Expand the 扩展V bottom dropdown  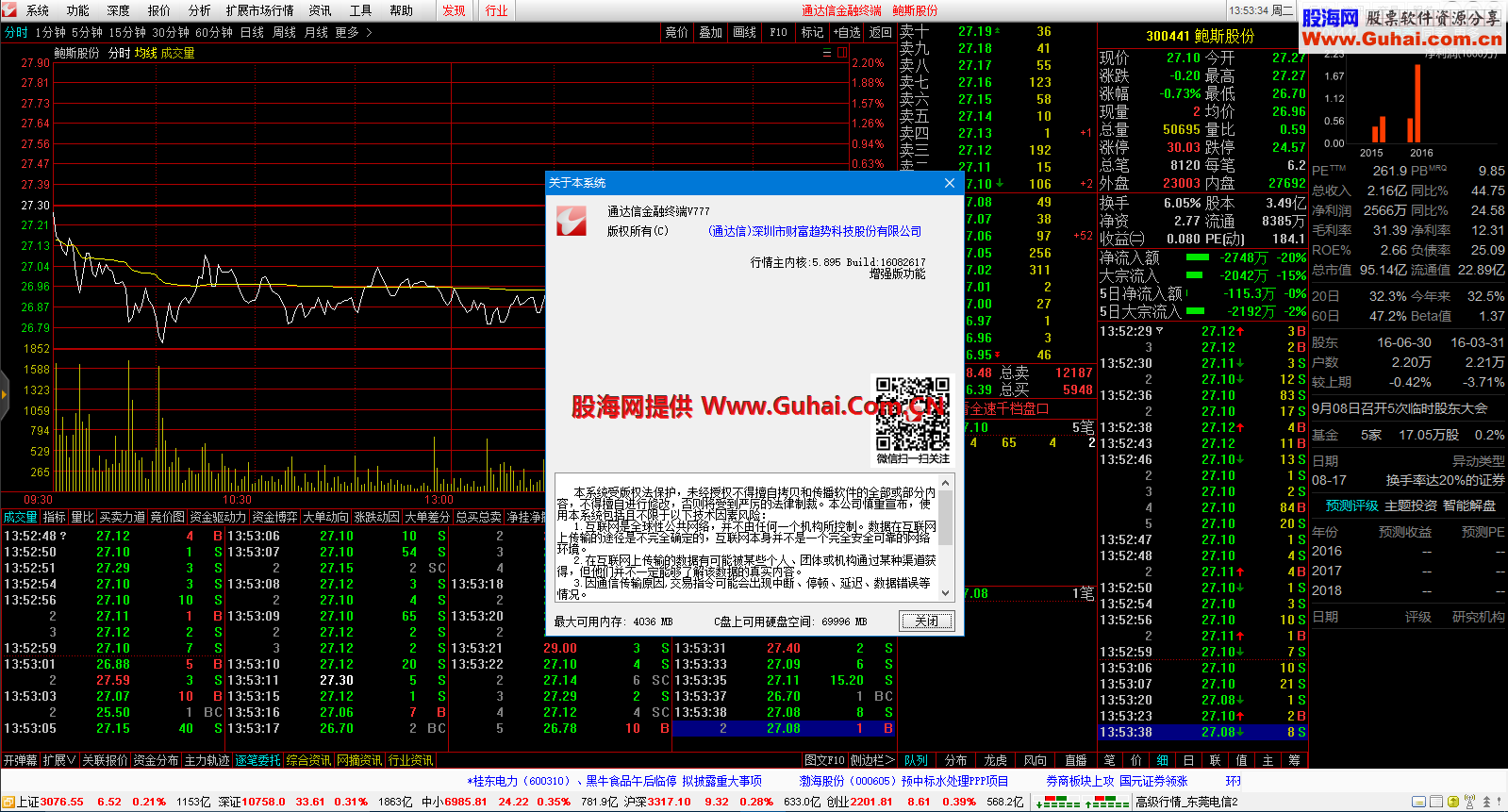59,760
